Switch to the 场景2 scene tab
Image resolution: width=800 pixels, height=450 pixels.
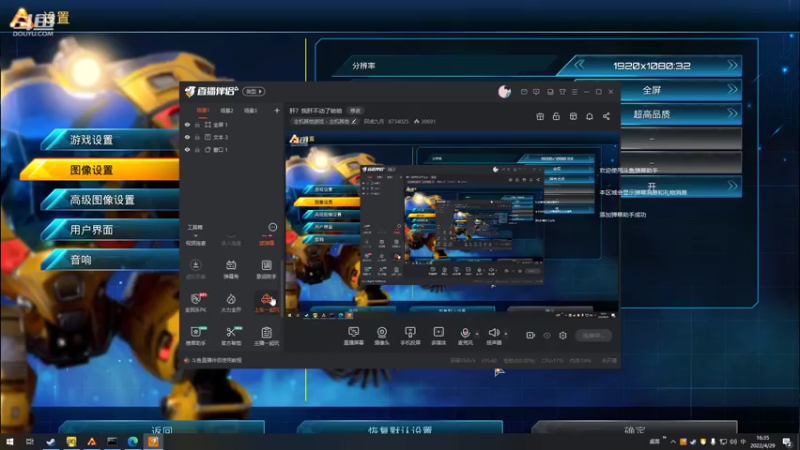click(227, 110)
